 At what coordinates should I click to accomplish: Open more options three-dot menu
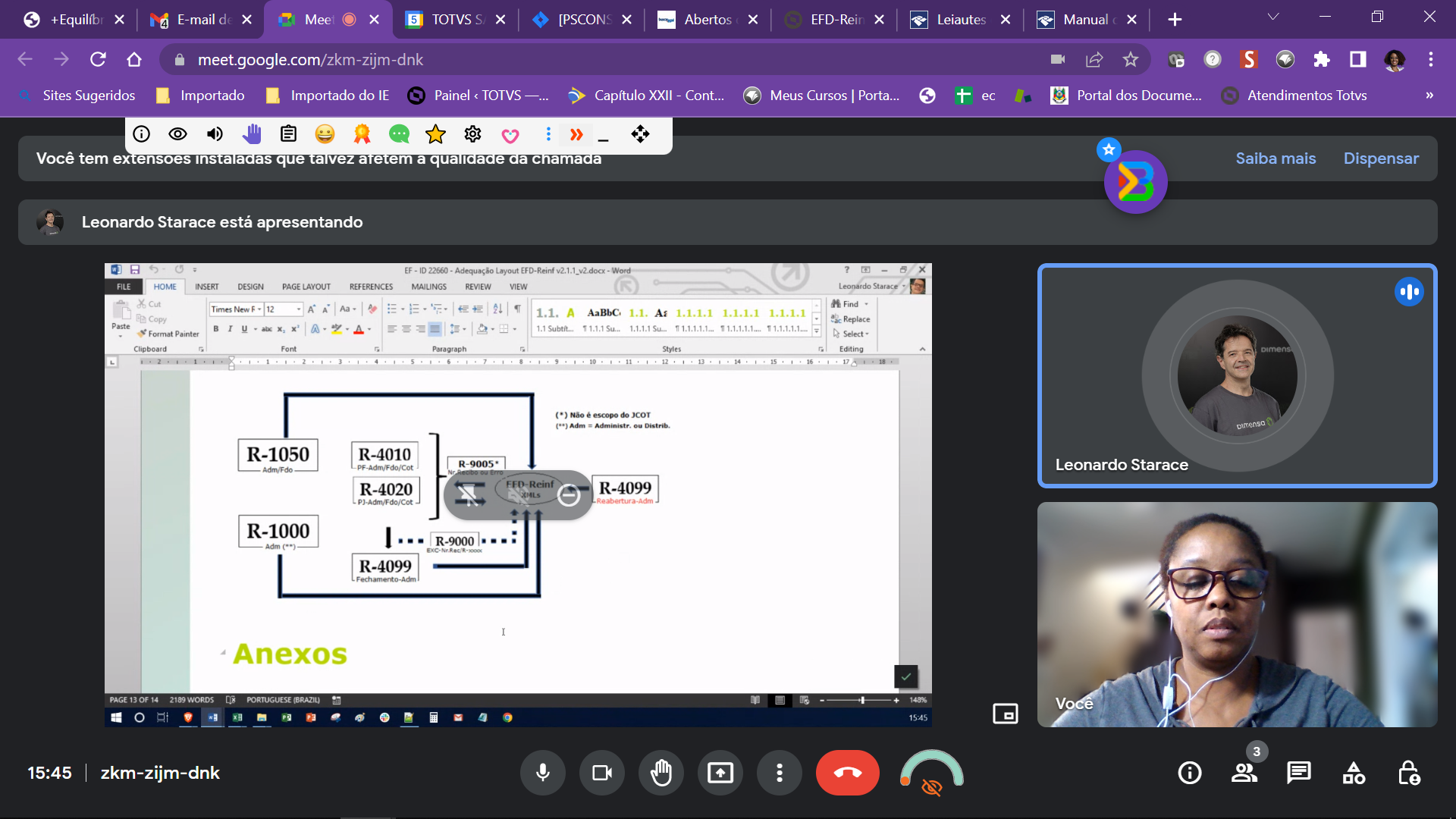pos(779,773)
